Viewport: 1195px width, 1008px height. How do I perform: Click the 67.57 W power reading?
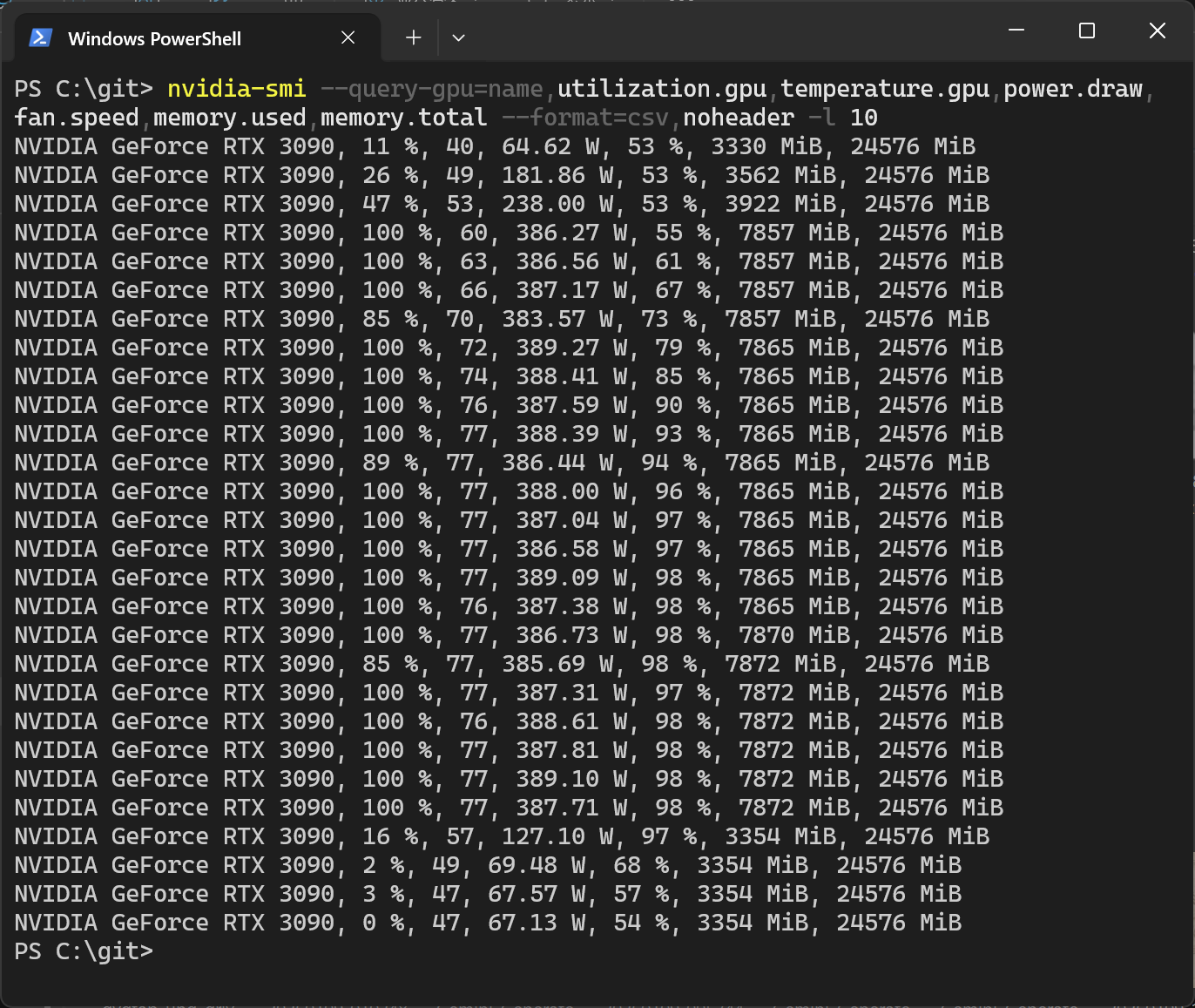(537, 894)
